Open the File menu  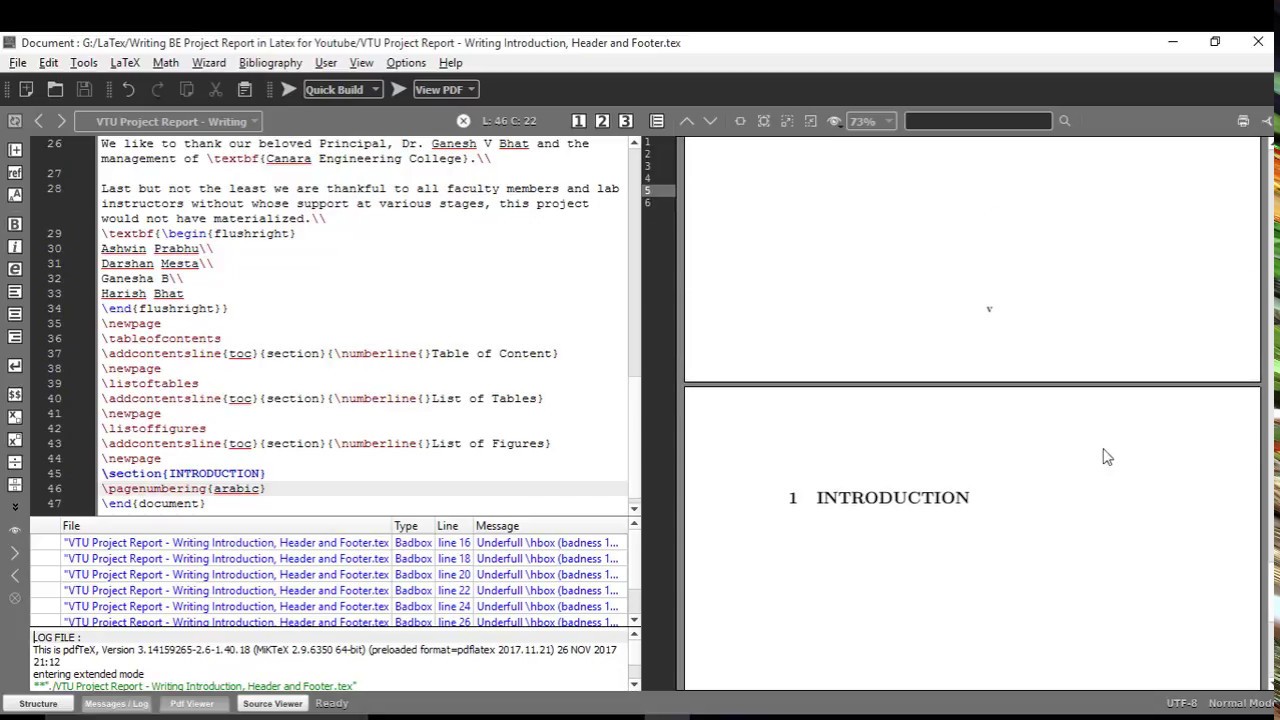pyautogui.click(x=17, y=63)
